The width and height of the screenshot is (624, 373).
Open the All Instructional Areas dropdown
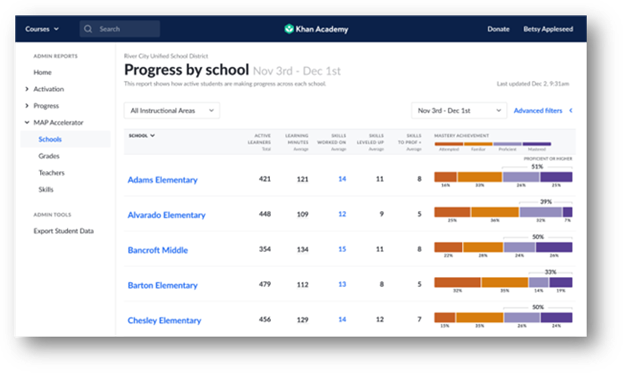pyautogui.click(x=172, y=110)
